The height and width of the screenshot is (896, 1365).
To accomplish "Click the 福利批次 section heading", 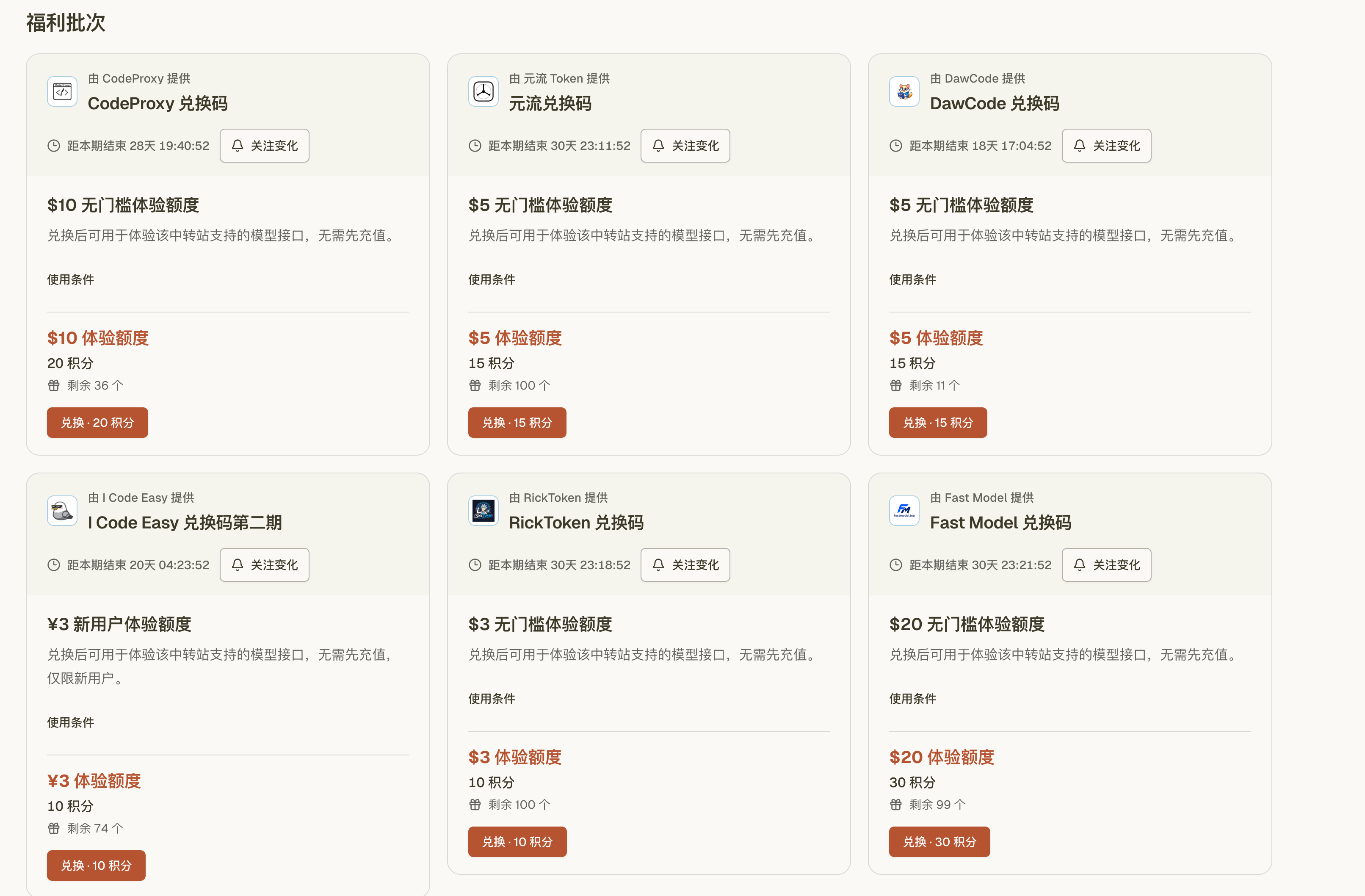I will [66, 23].
